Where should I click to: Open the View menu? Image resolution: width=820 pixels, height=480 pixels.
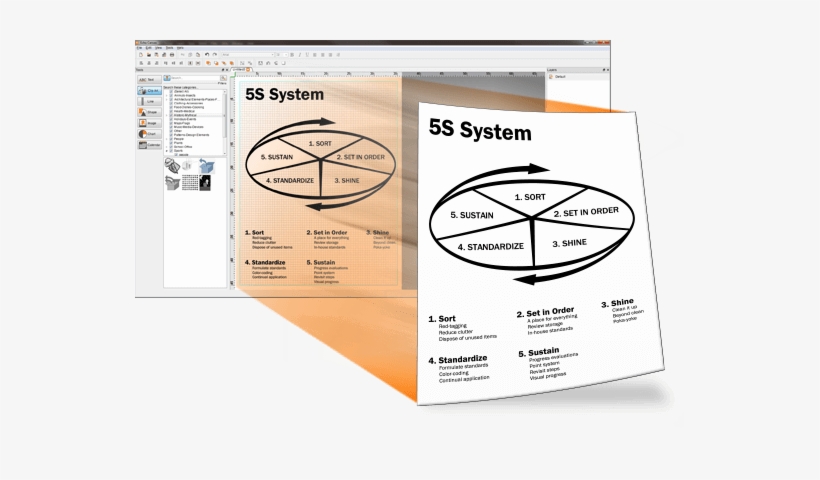pyautogui.click(x=158, y=48)
